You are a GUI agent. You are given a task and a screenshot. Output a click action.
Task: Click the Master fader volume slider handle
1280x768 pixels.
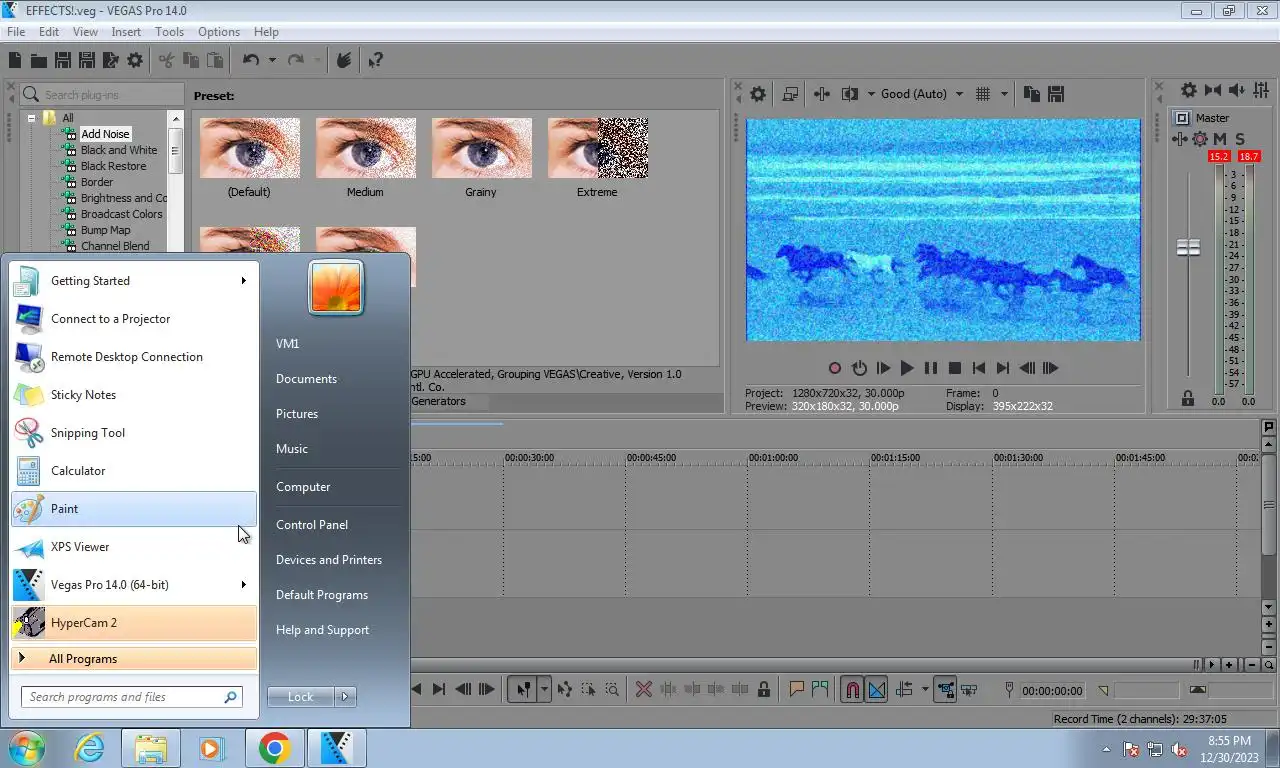click(x=1188, y=247)
